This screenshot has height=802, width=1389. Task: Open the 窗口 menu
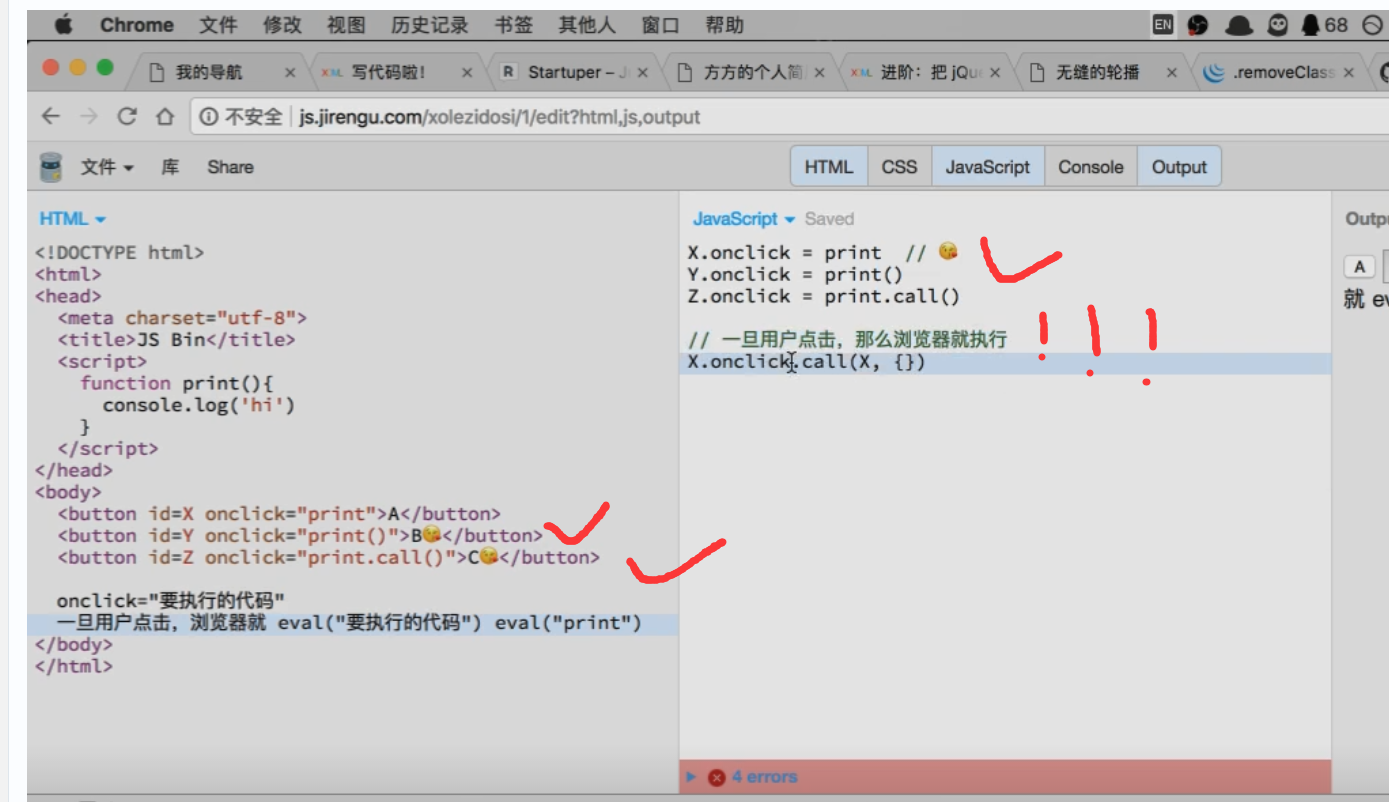(x=661, y=25)
